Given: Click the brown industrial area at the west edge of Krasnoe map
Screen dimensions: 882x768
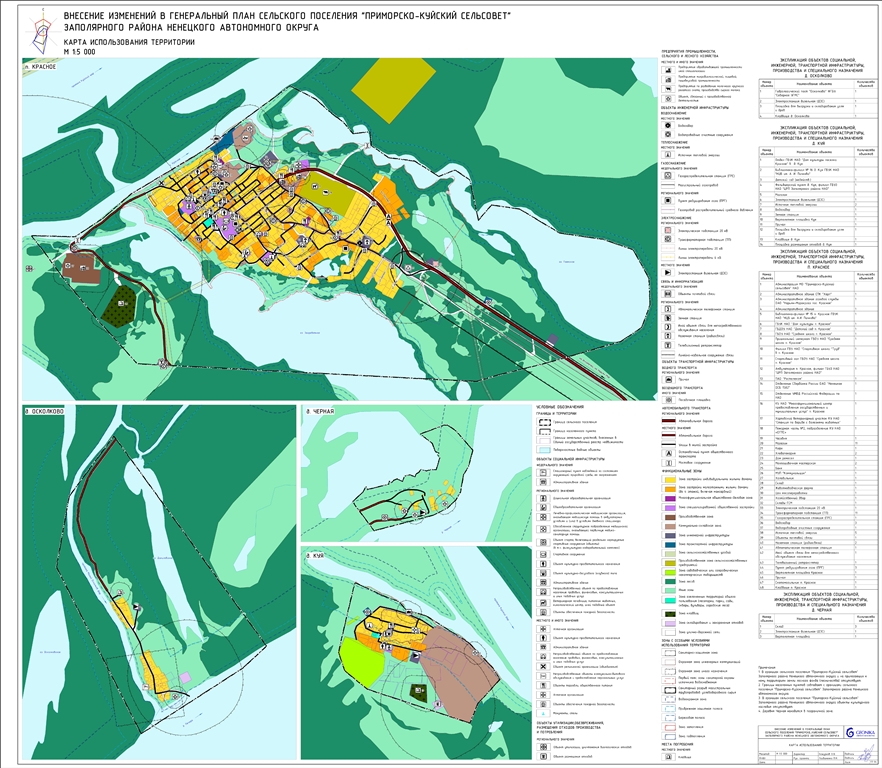Looking at the screenshot, I should click(x=82, y=268).
